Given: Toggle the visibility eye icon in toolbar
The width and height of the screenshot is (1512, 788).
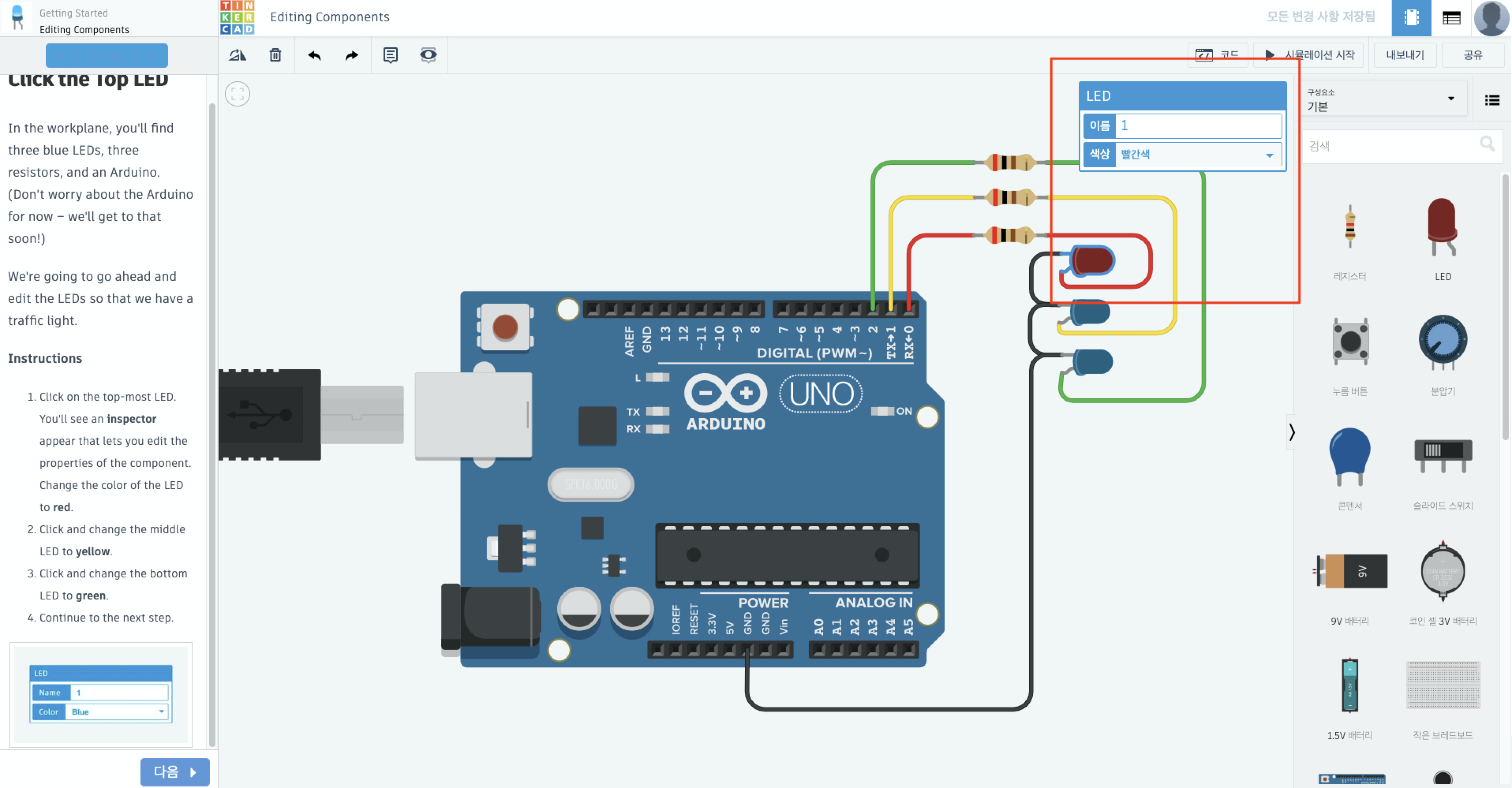Looking at the screenshot, I should (429, 55).
